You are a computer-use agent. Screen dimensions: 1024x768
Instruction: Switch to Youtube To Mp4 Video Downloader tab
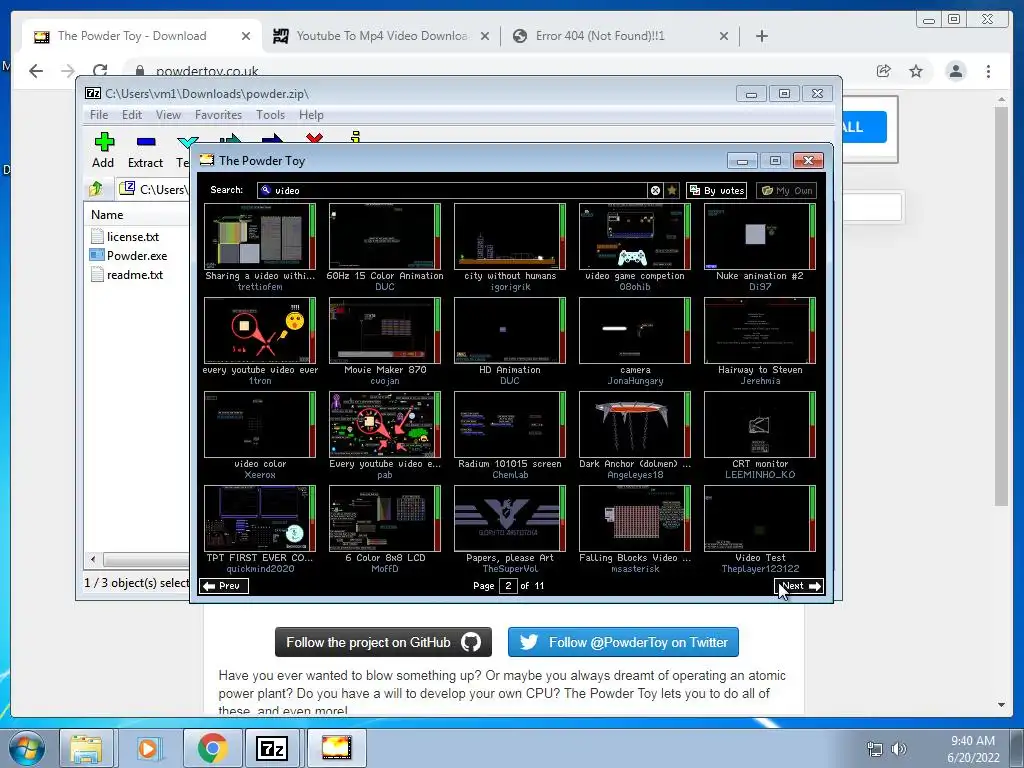click(x=381, y=36)
